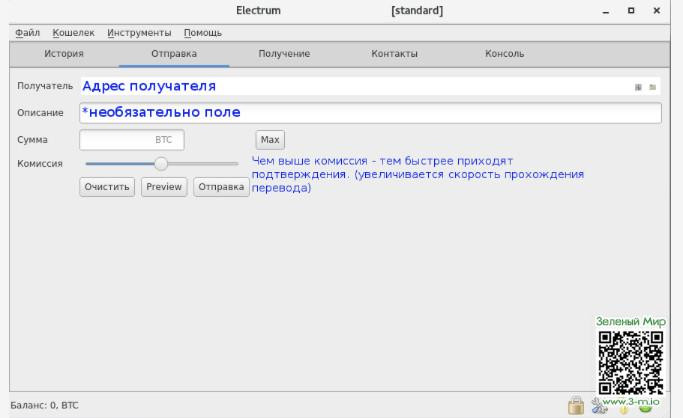The height and width of the screenshot is (418, 683).
Task: Click the Отправка button below the slider
Action: (220, 187)
